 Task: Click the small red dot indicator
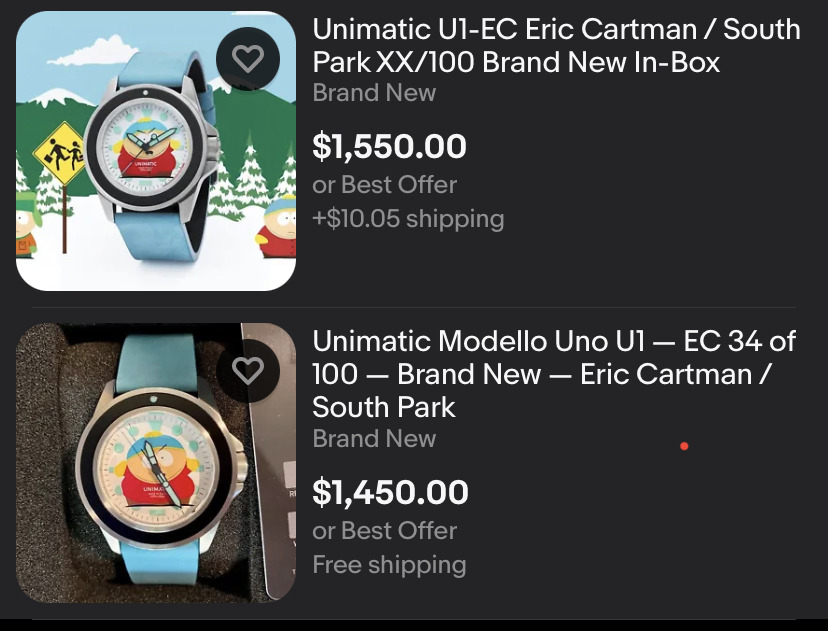click(684, 446)
